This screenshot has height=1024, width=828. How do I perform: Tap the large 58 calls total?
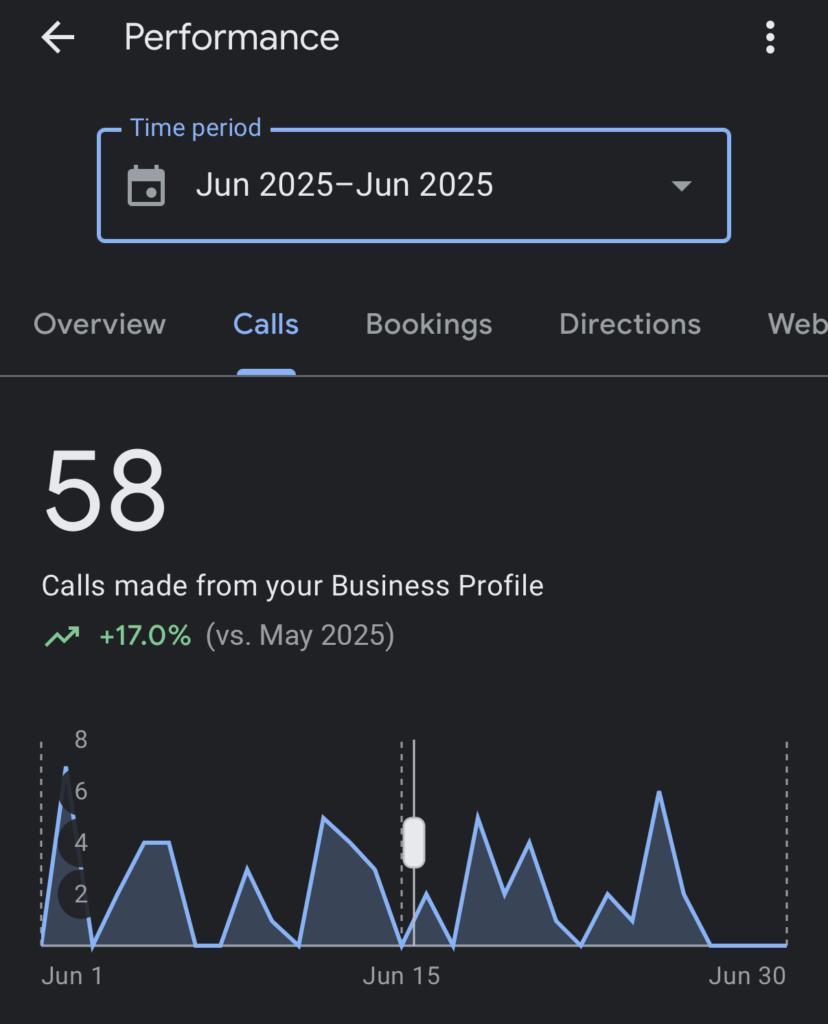[x=104, y=488]
